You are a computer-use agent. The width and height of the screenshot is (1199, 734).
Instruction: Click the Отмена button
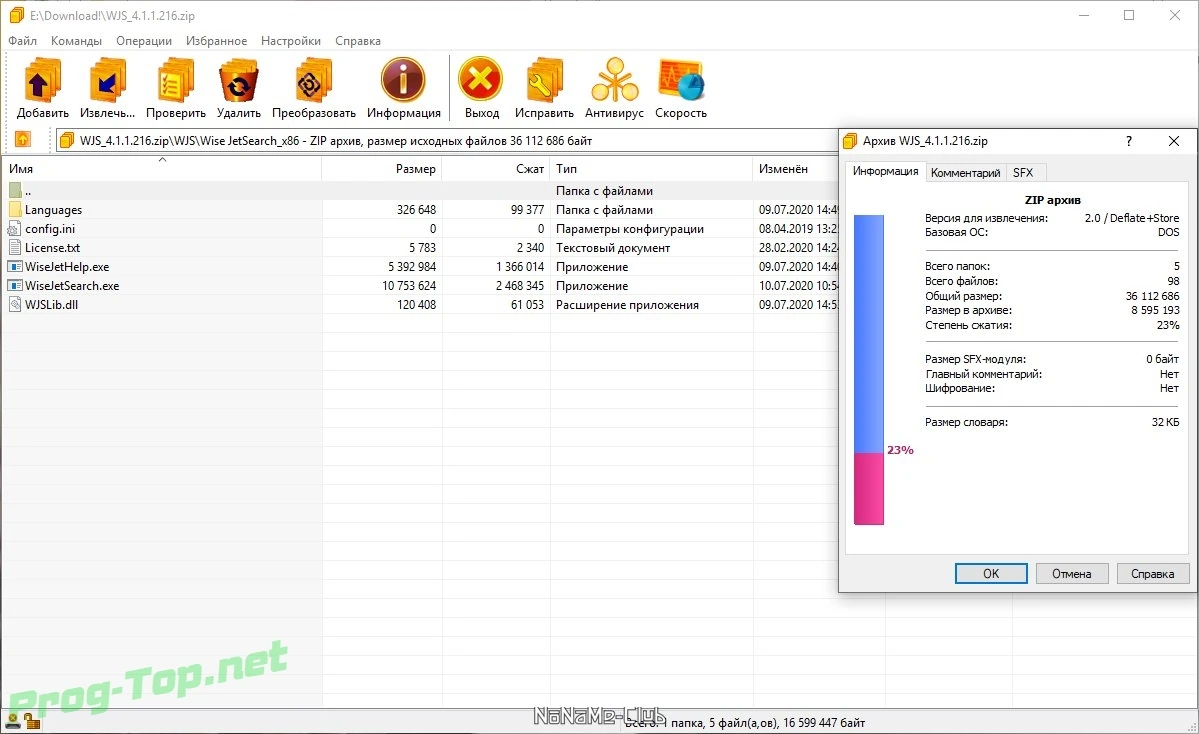click(1071, 573)
